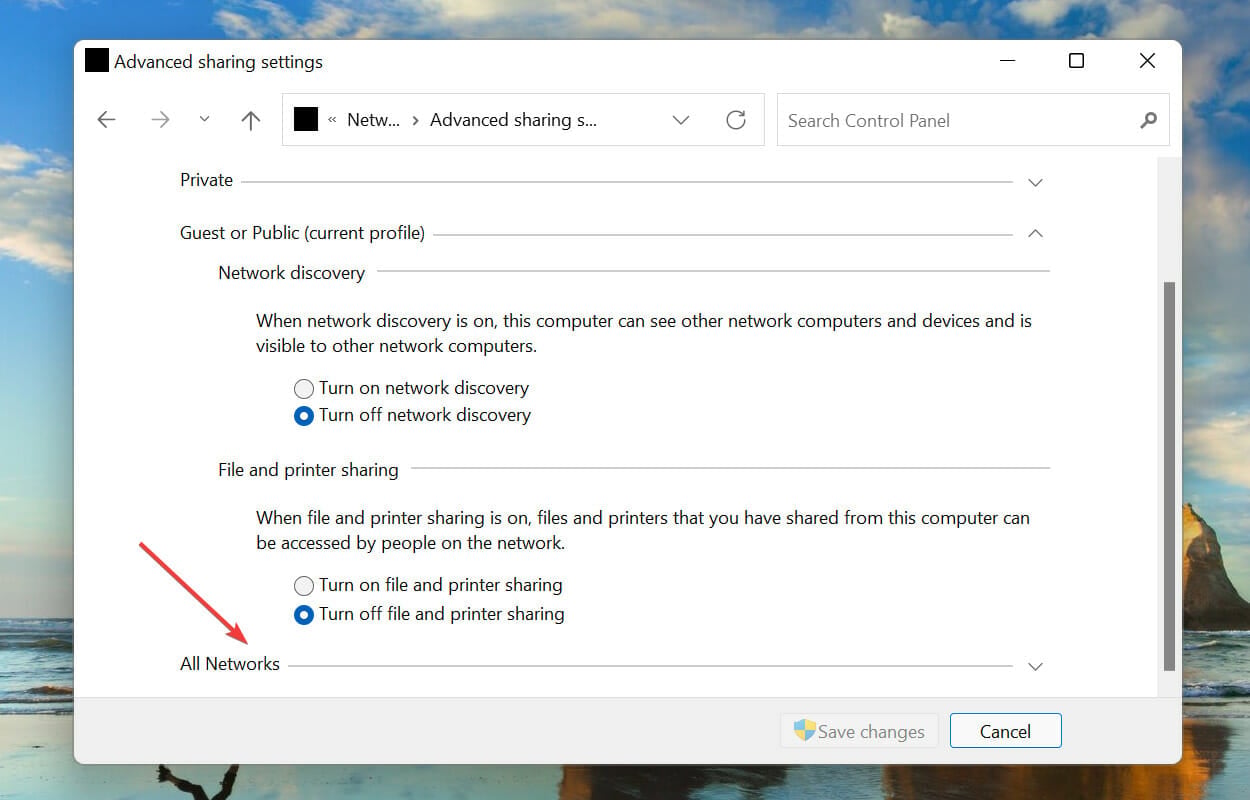Collapse the Guest or Public profile section
Image resolution: width=1250 pixels, height=800 pixels.
[x=1036, y=233]
